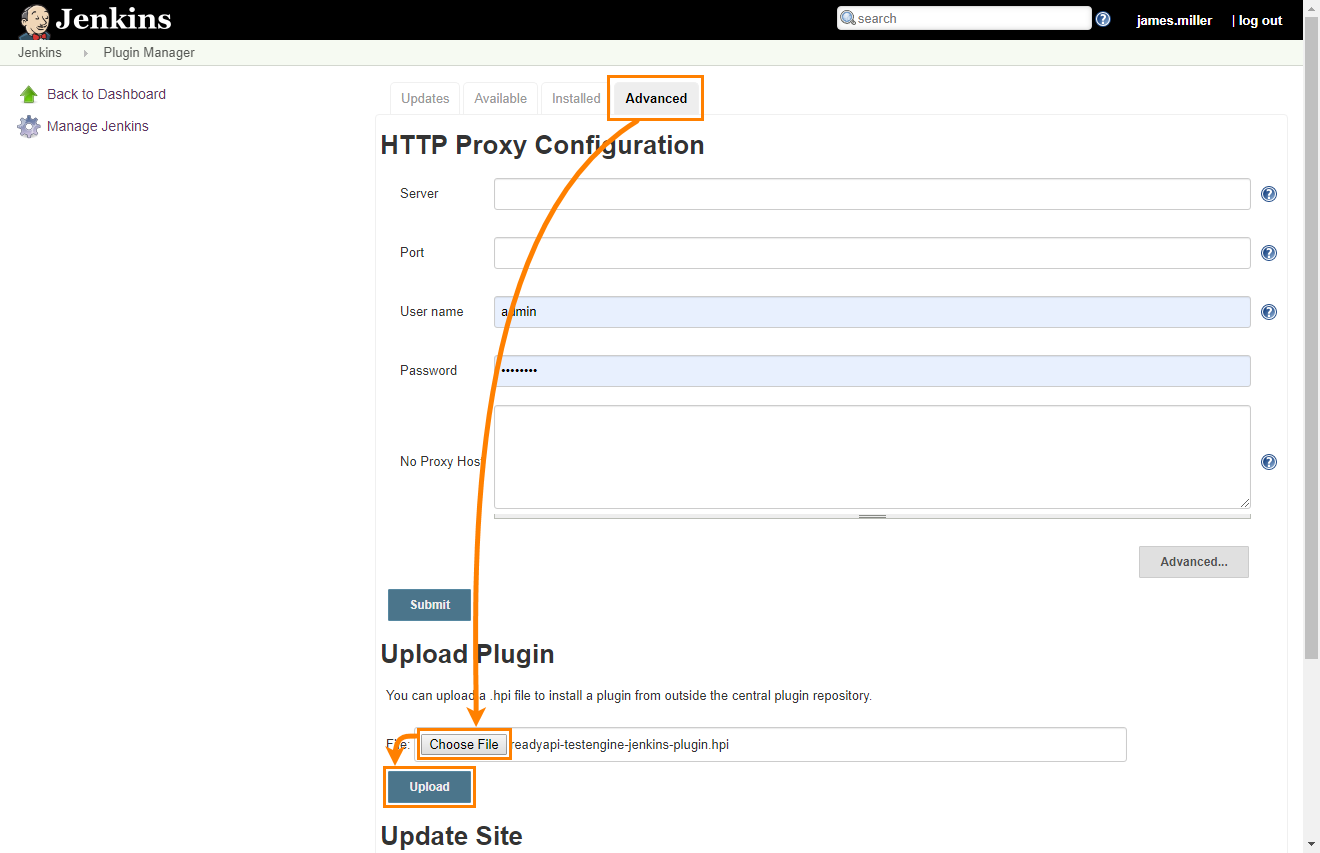
Task: Click the Choose File button
Action: 463,744
